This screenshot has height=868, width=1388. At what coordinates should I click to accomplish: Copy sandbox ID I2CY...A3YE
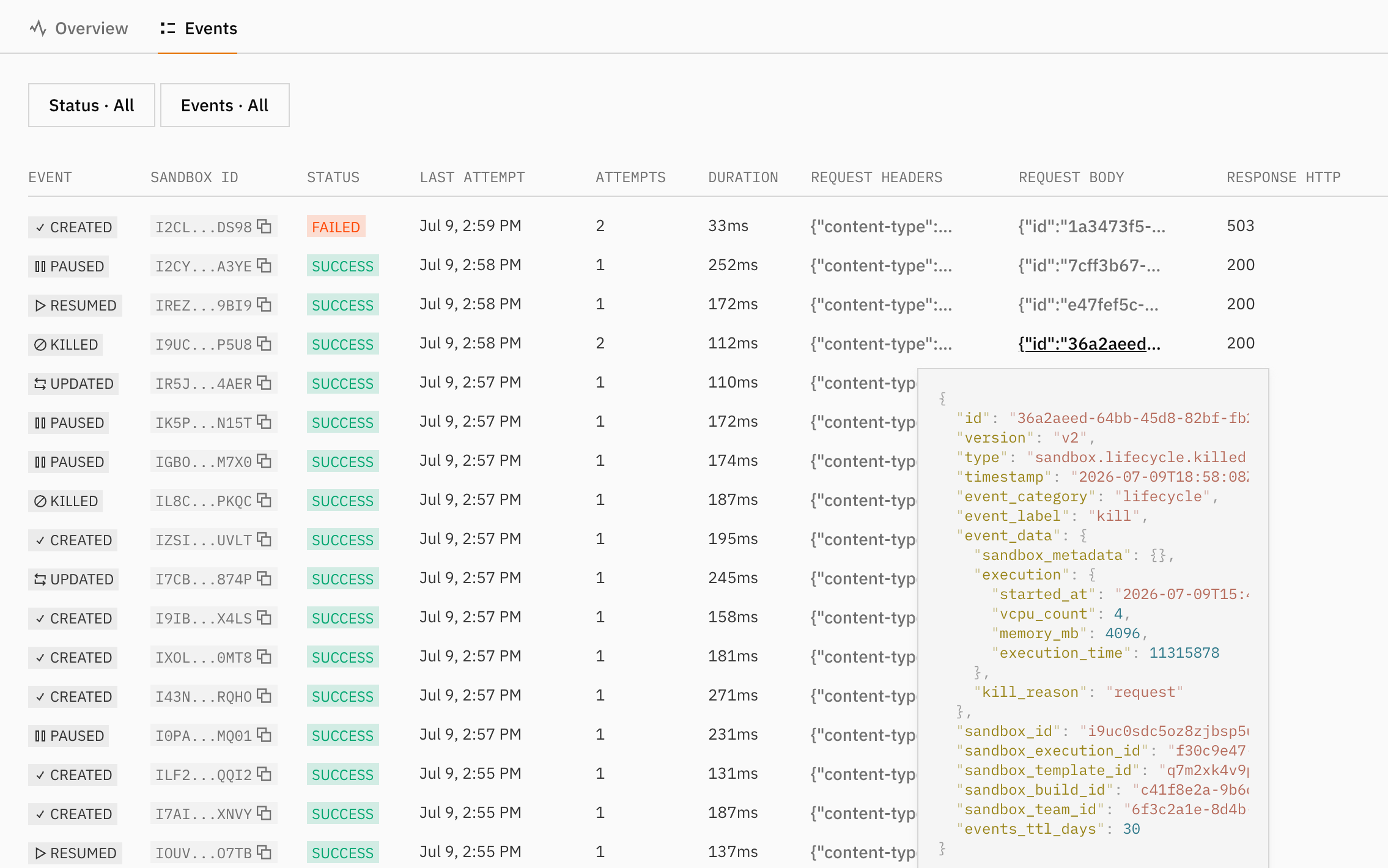tap(264, 265)
